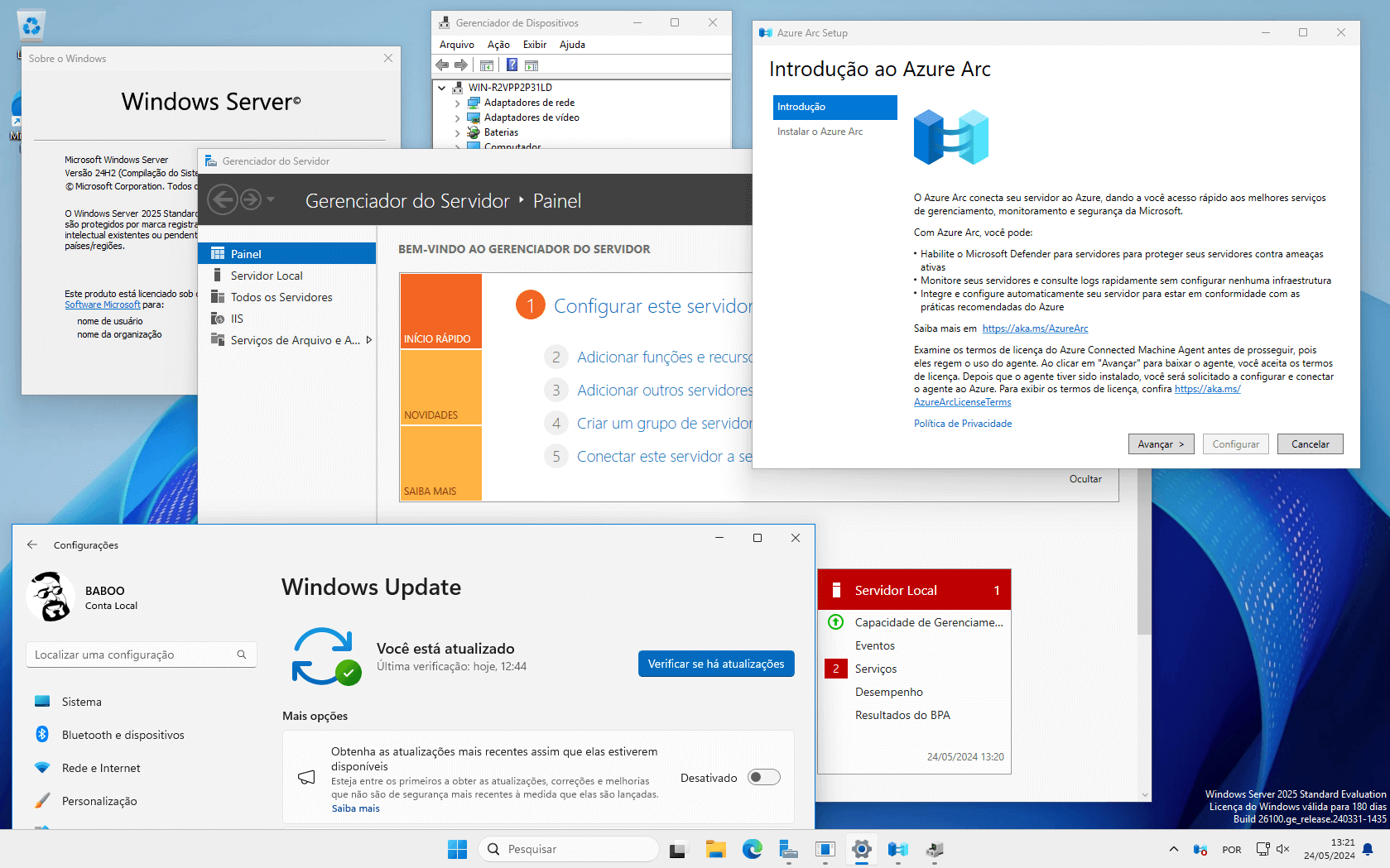The width and height of the screenshot is (1390, 868).
Task: Click Verificar se há atualizações button
Action: [716, 664]
